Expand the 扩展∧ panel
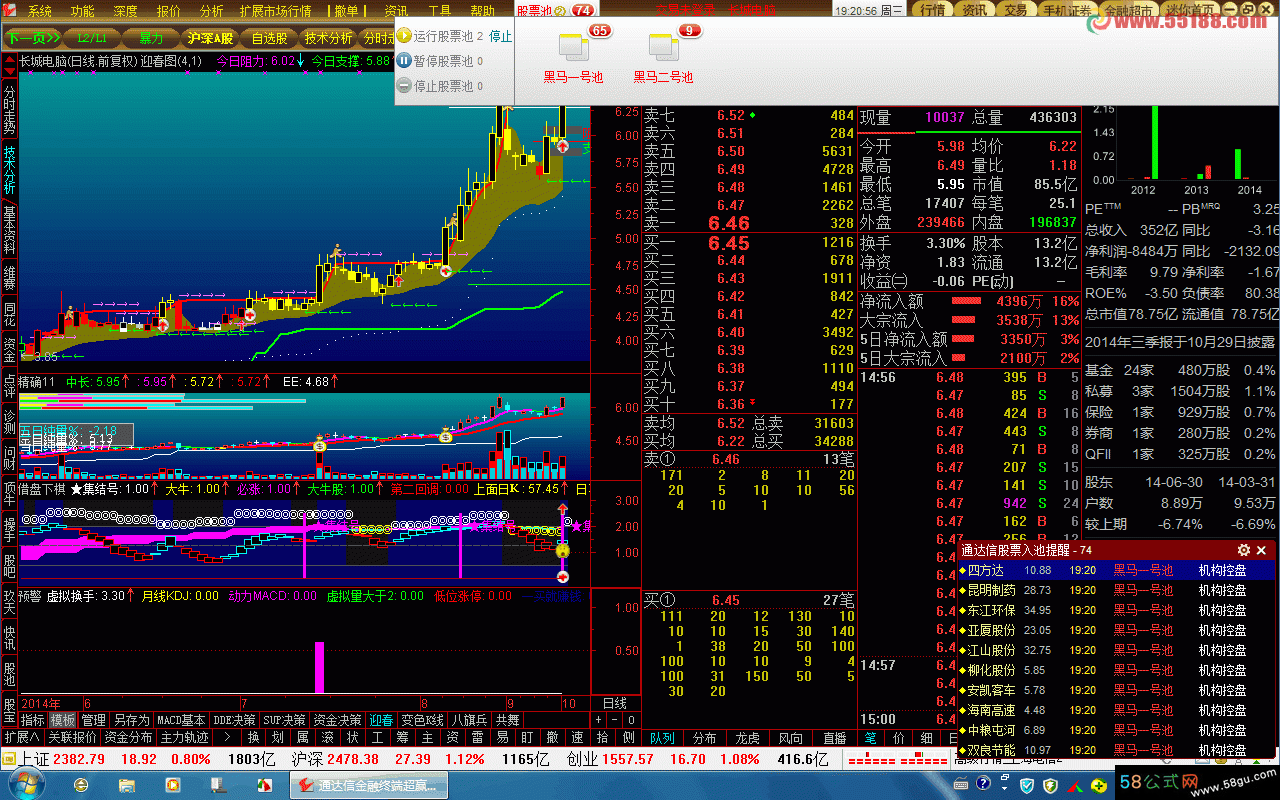Screen dimensions: 1280x800 22,738
